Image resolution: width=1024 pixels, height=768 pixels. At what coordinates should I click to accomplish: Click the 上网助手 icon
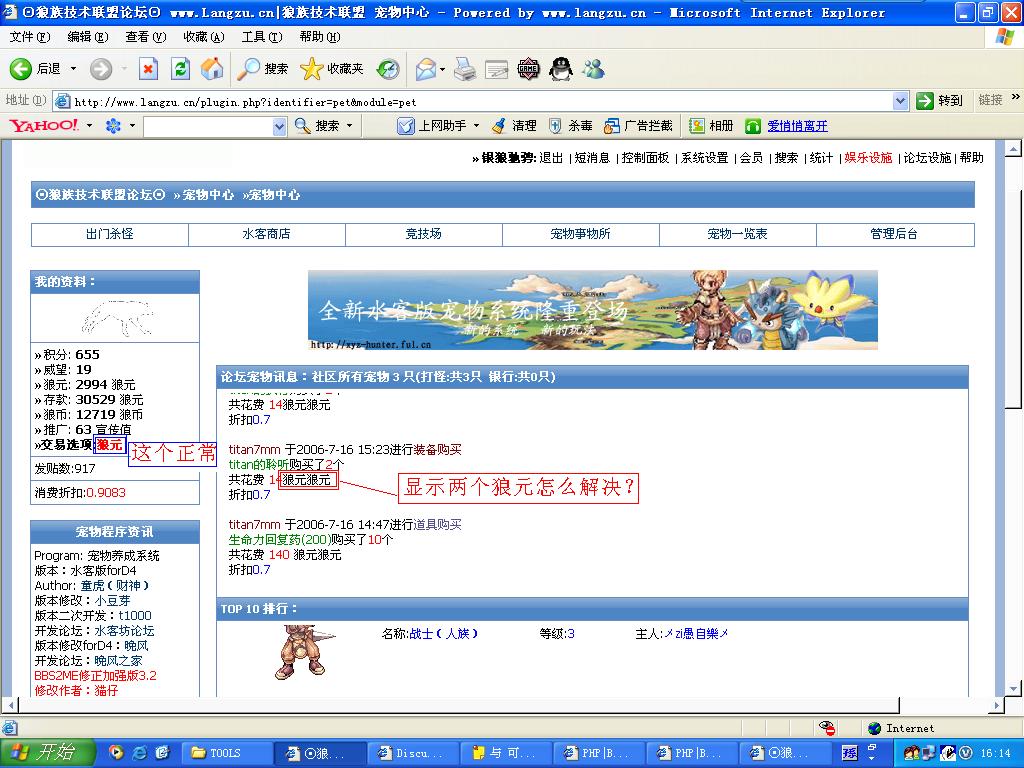click(x=406, y=126)
